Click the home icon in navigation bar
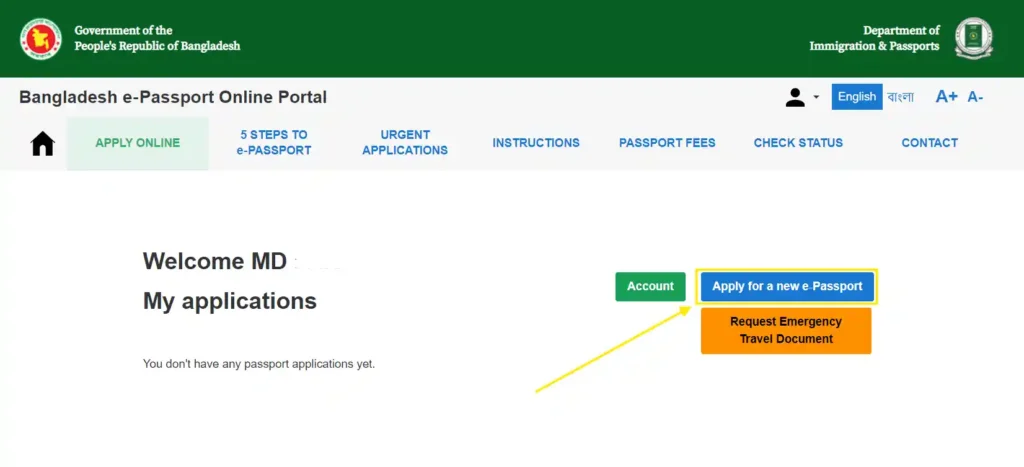Viewport: 1024px width, 467px height. pyautogui.click(x=42, y=143)
